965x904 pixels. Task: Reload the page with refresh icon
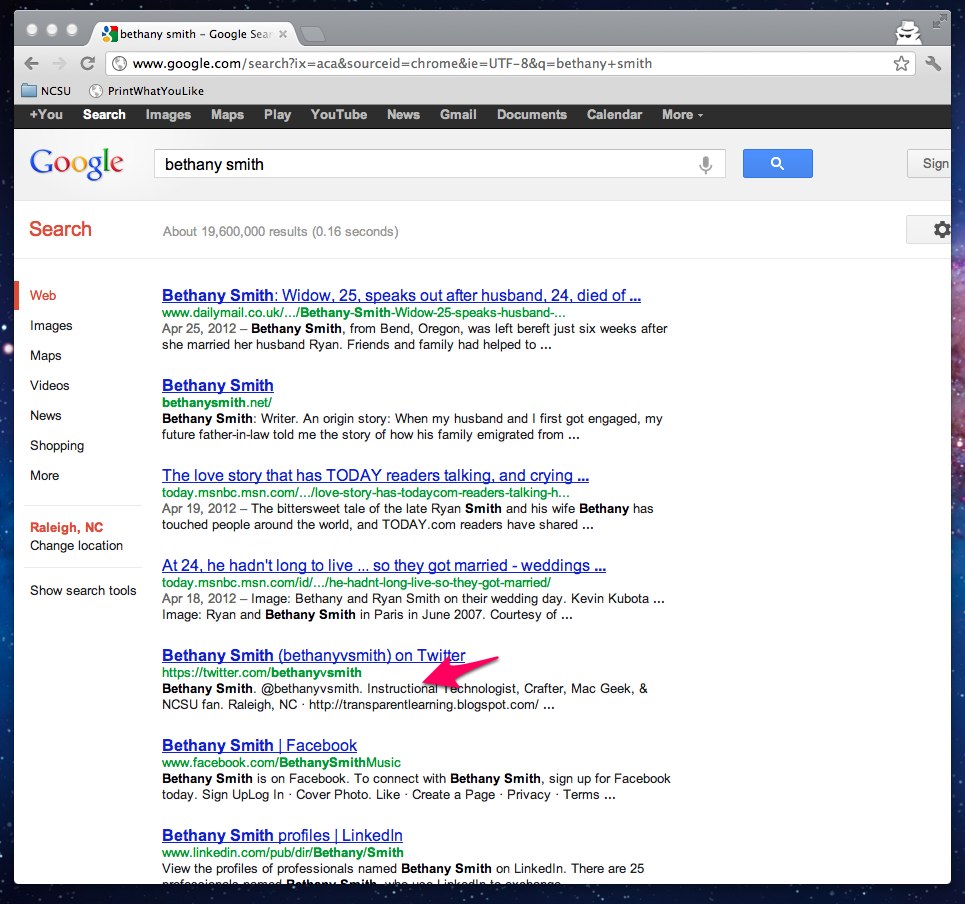pos(88,63)
